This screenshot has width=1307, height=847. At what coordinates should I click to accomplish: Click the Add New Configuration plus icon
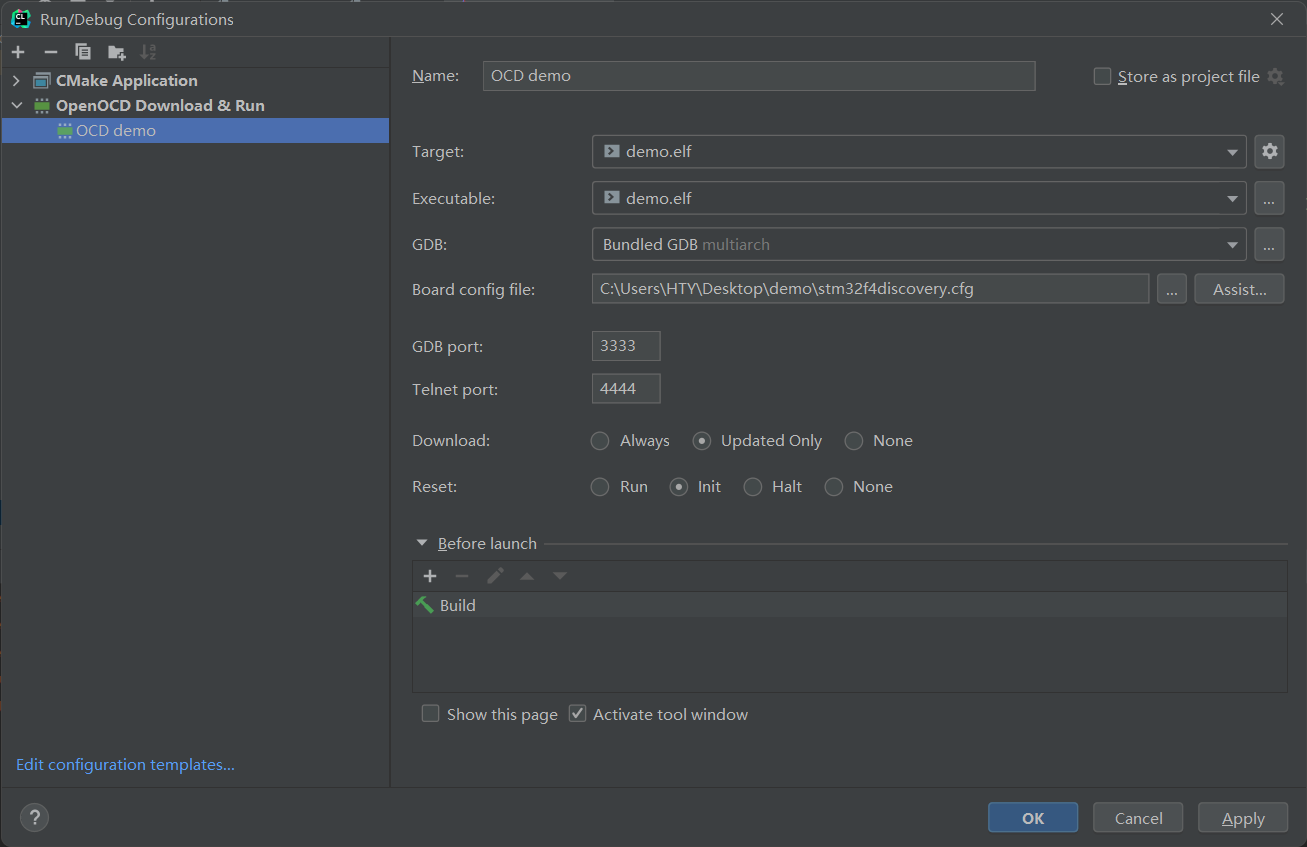pos(18,52)
